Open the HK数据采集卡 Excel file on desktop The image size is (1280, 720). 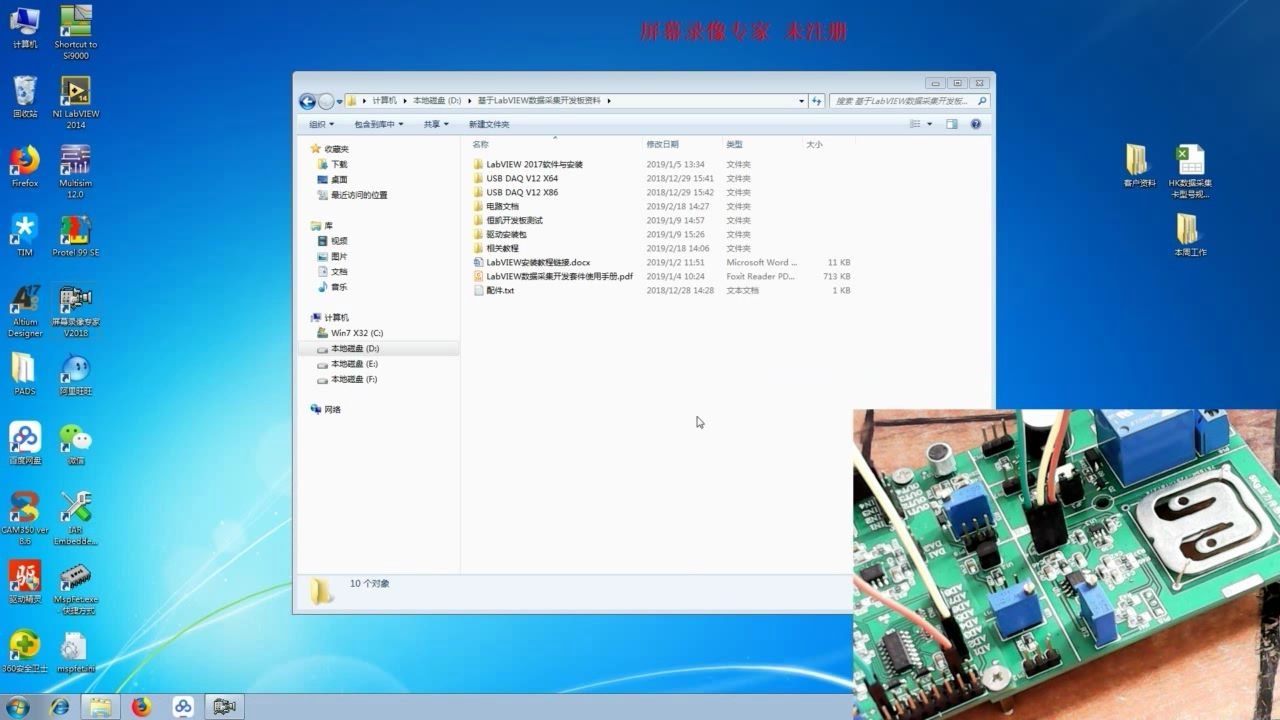1190,171
